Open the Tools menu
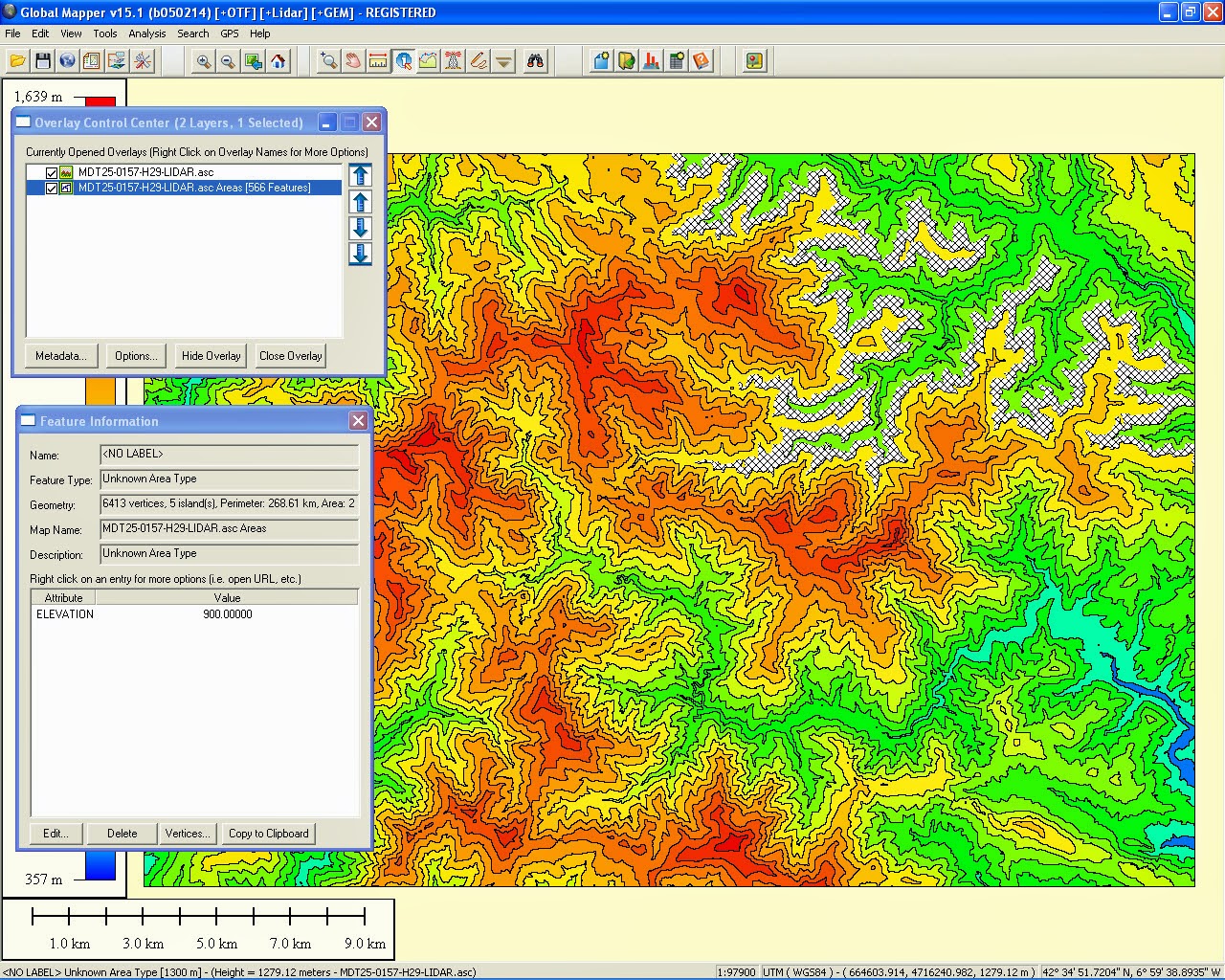Viewport: 1225px width, 980px height. click(x=105, y=33)
